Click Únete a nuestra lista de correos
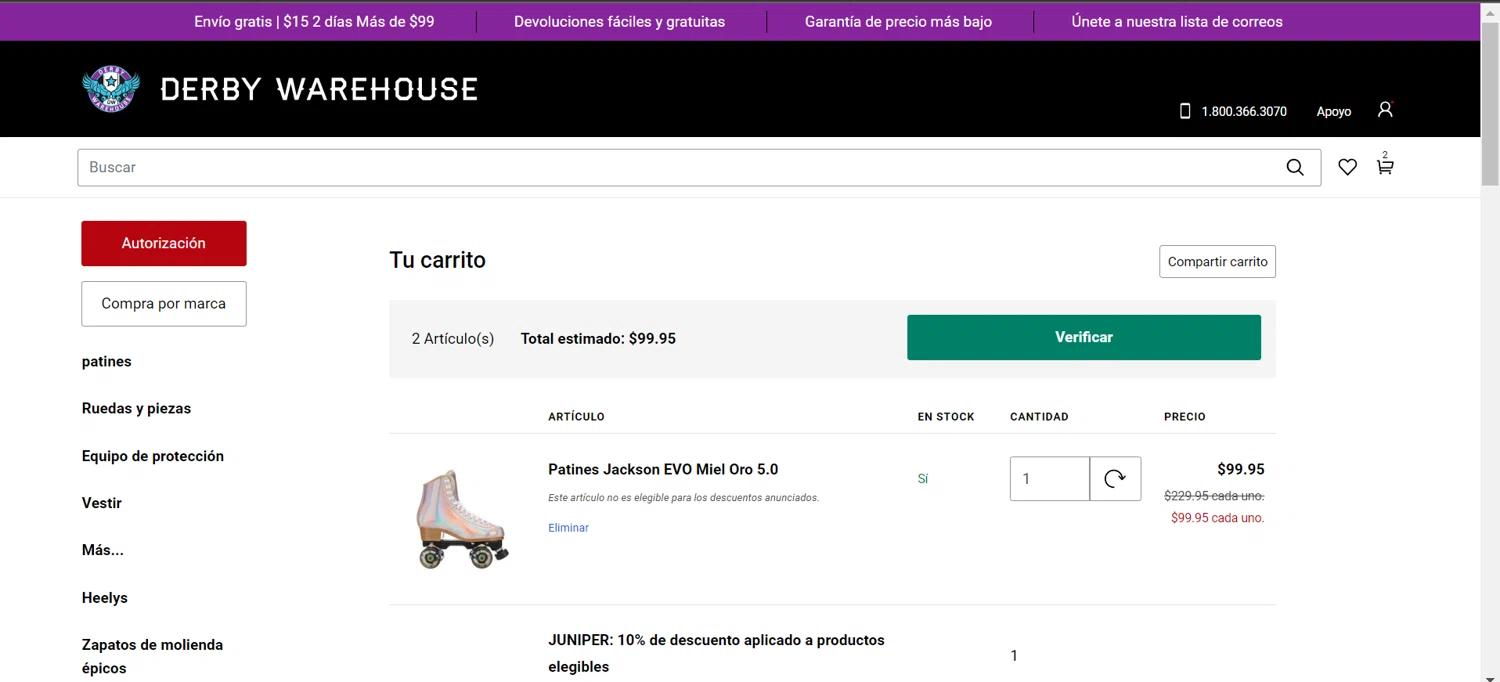This screenshot has width=1500, height=682. point(1177,21)
